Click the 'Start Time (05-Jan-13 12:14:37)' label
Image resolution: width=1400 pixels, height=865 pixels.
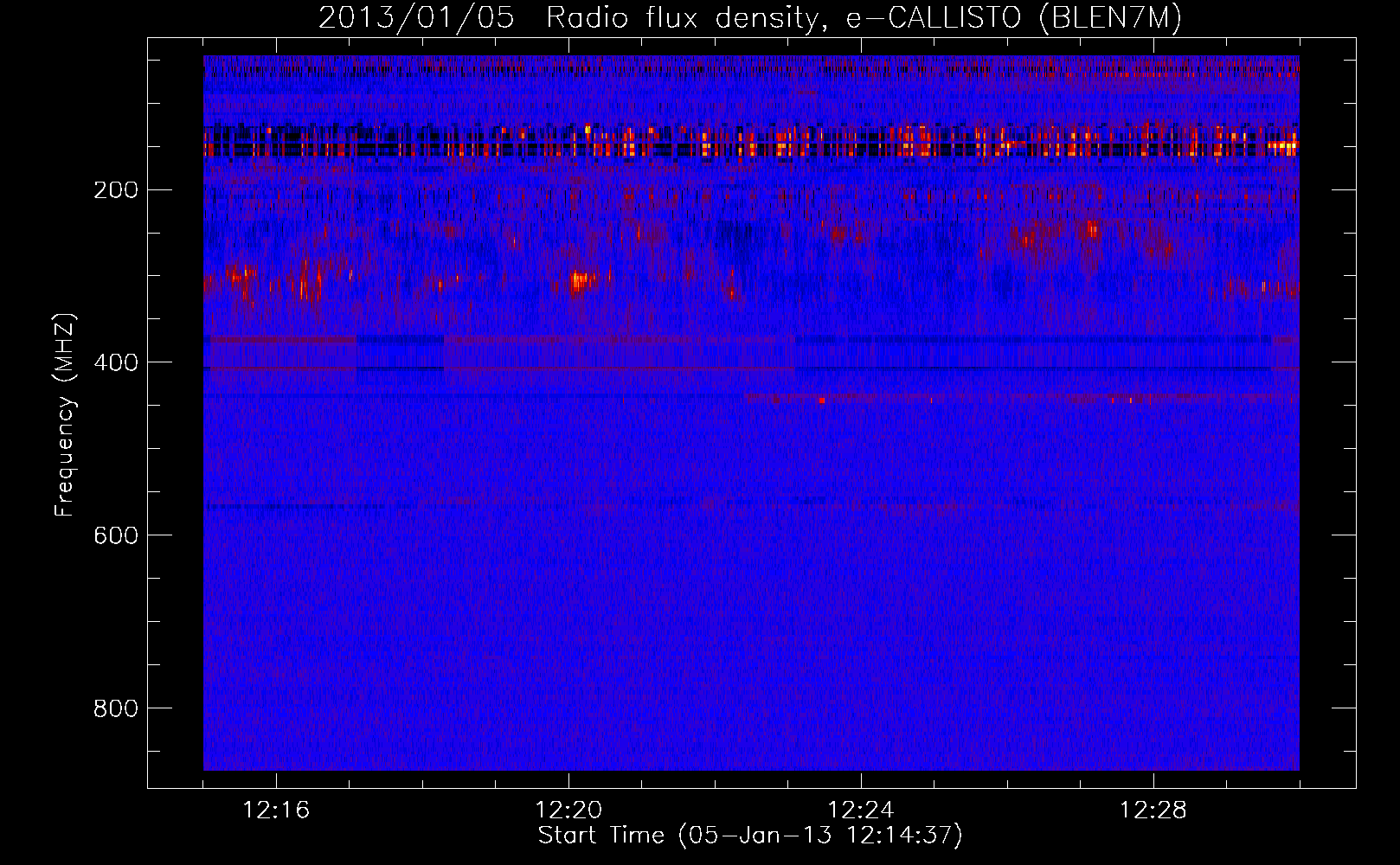[750, 836]
